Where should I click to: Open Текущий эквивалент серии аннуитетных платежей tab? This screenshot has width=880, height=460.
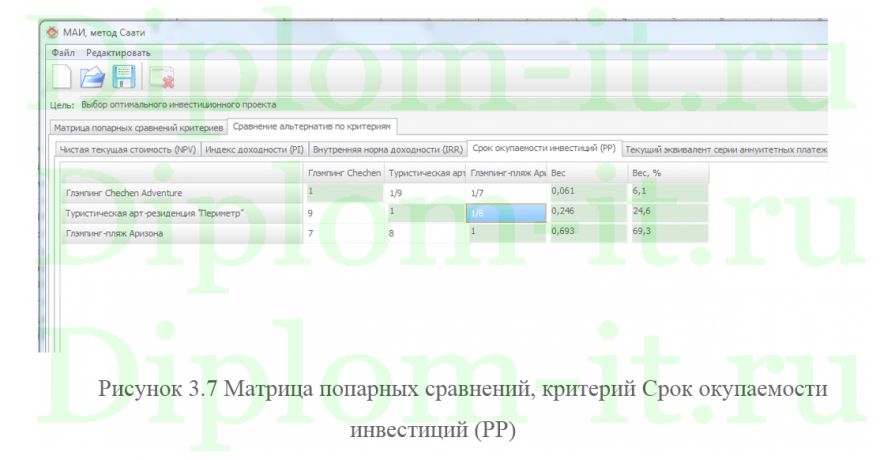pyautogui.click(x=726, y=150)
